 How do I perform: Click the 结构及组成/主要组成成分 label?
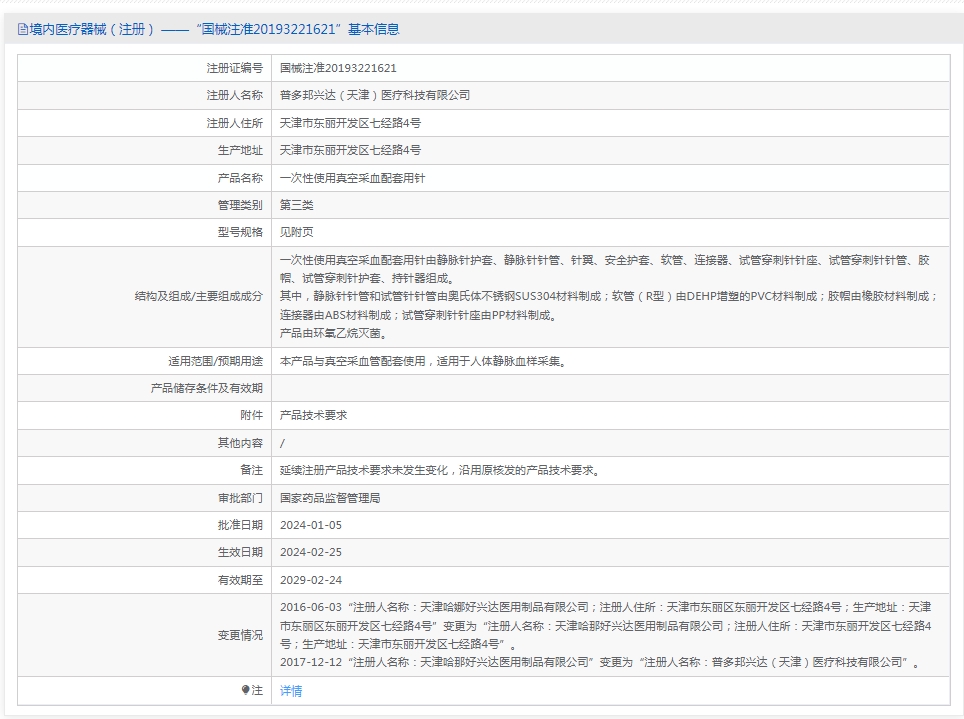click(x=199, y=296)
